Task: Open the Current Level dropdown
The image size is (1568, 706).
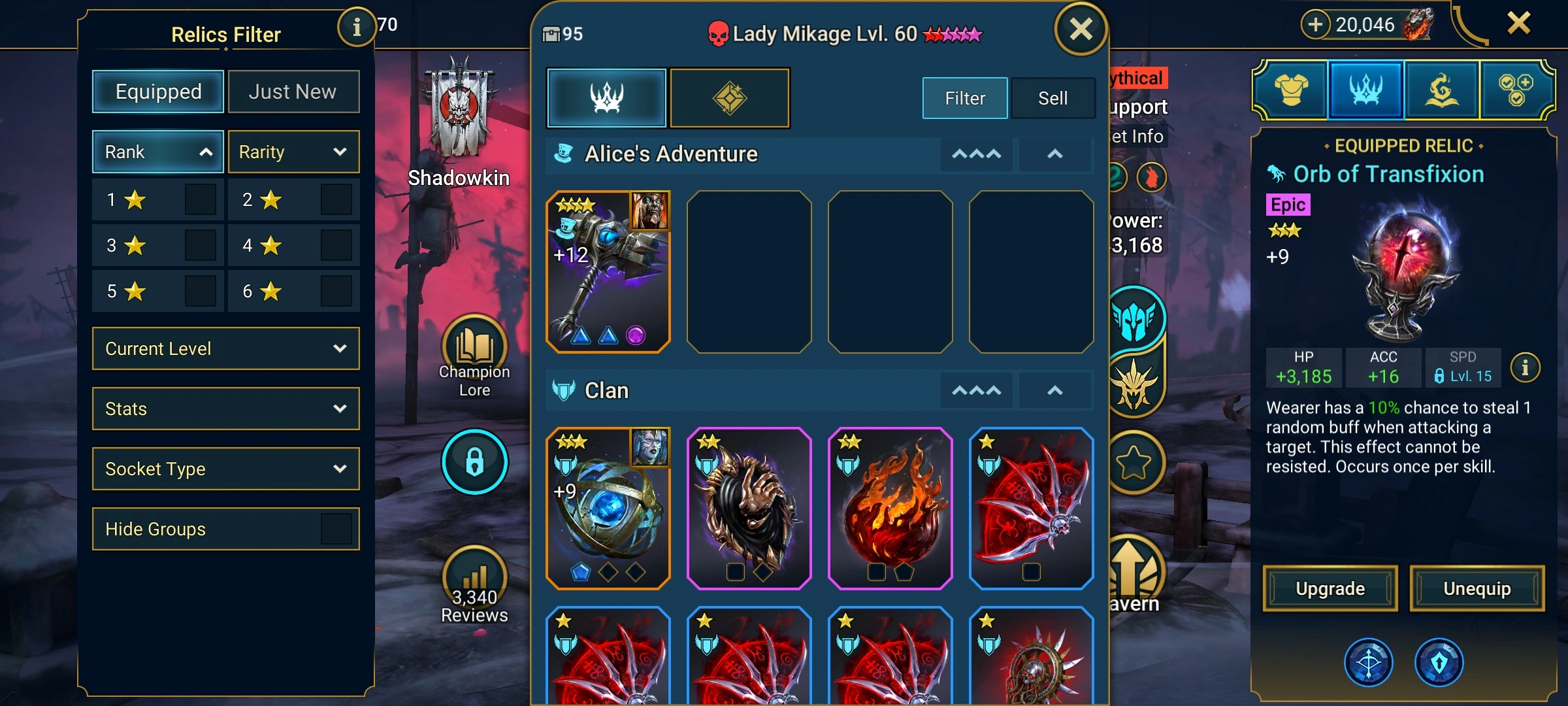Action: pyautogui.click(x=226, y=348)
